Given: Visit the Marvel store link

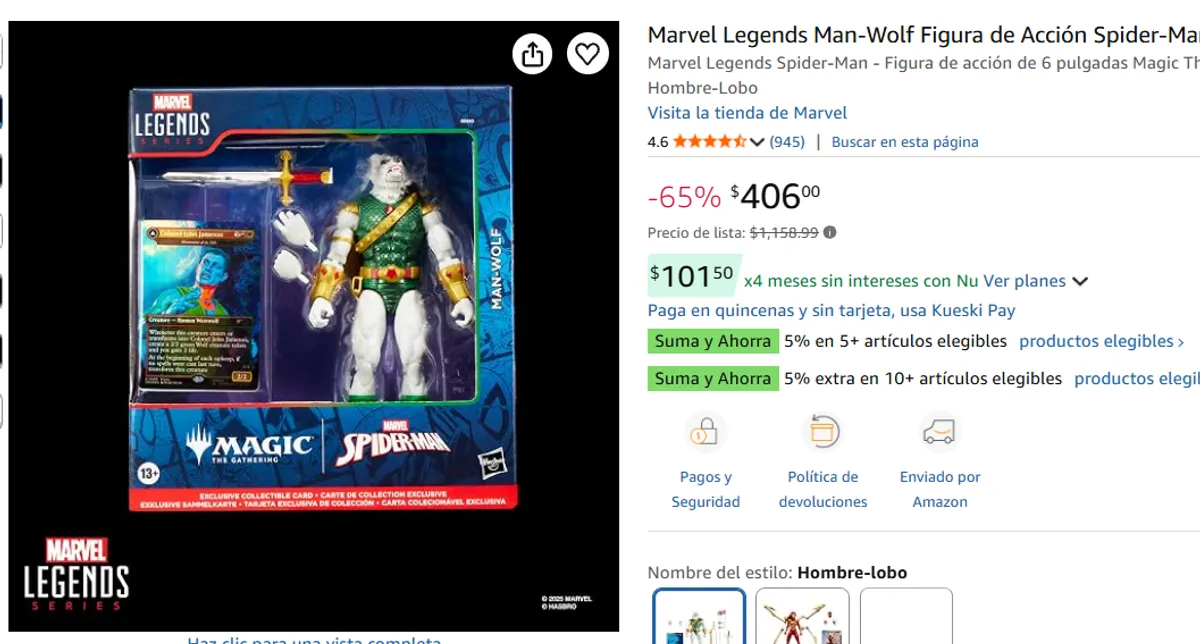Looking at the screenshot, I should pos(747,113).
